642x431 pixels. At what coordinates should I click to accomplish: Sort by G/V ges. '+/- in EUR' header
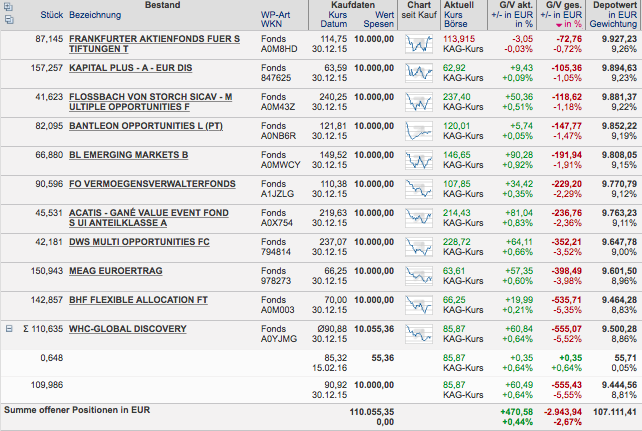click(561, 15)
